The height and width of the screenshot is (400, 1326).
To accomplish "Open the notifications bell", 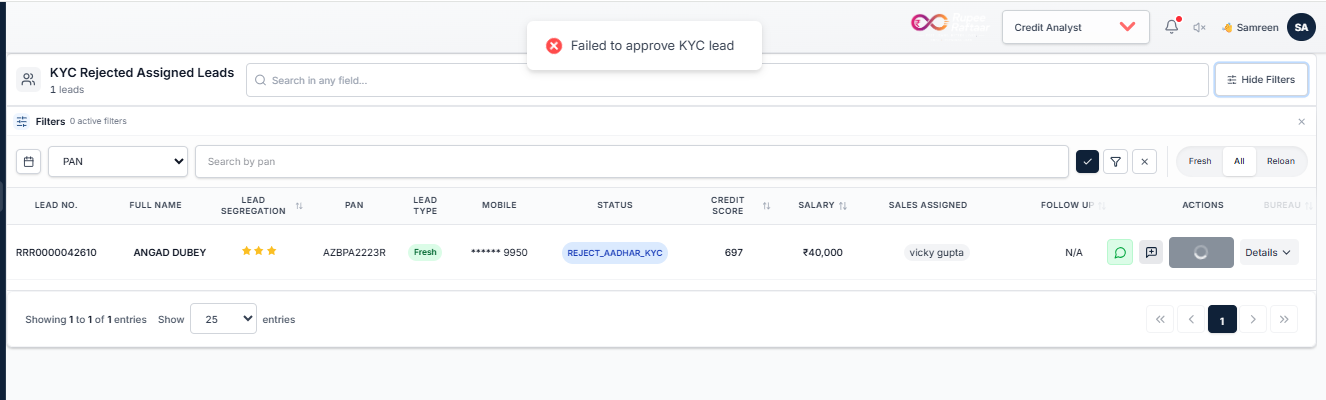I will point(1171,28).
